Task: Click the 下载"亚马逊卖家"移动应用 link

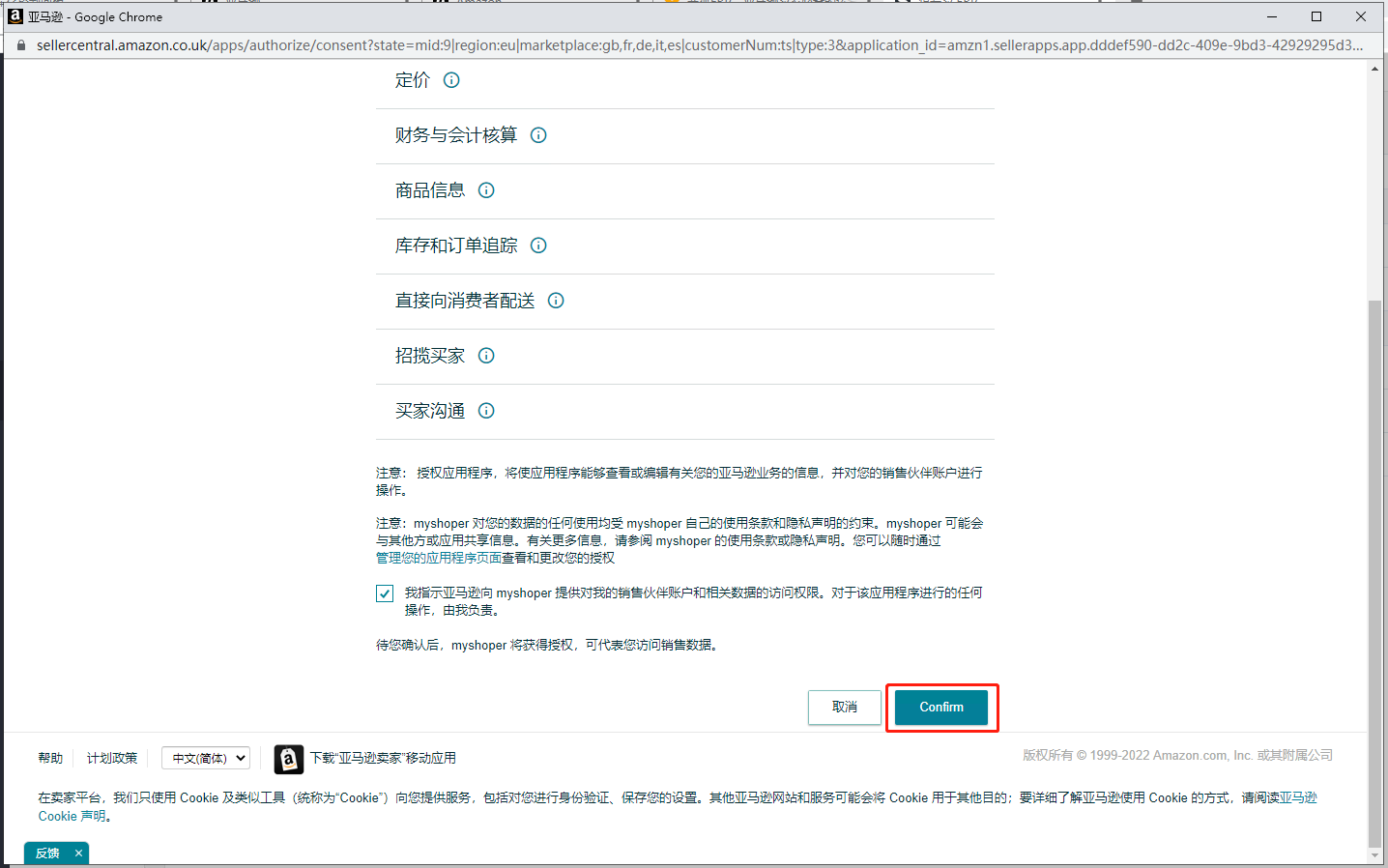Action: click(383, 759)
